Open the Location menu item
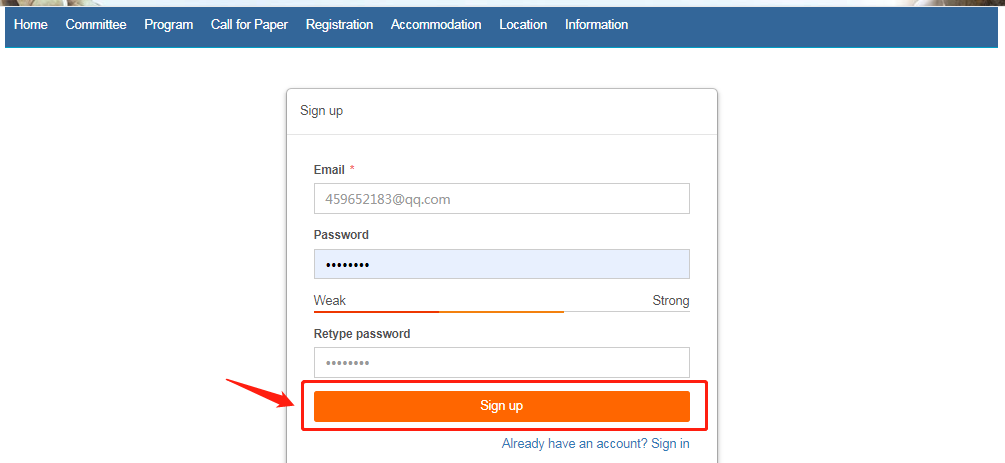Screen dimensions: 1005x463 click(x=523, y=24)
